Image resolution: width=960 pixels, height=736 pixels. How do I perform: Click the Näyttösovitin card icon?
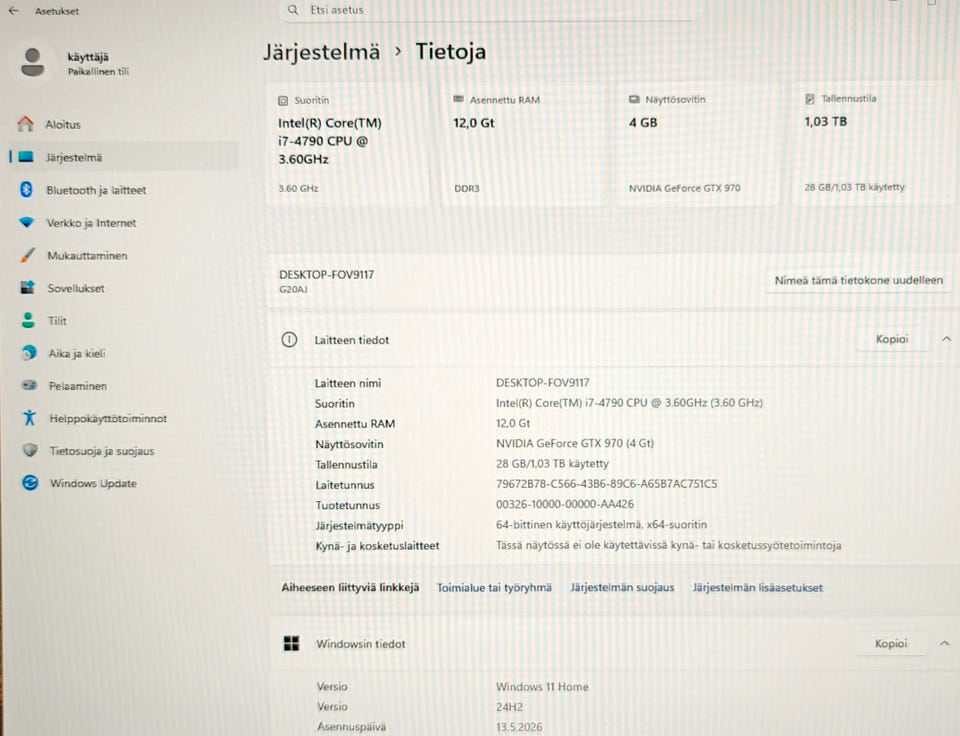point(634,99)
